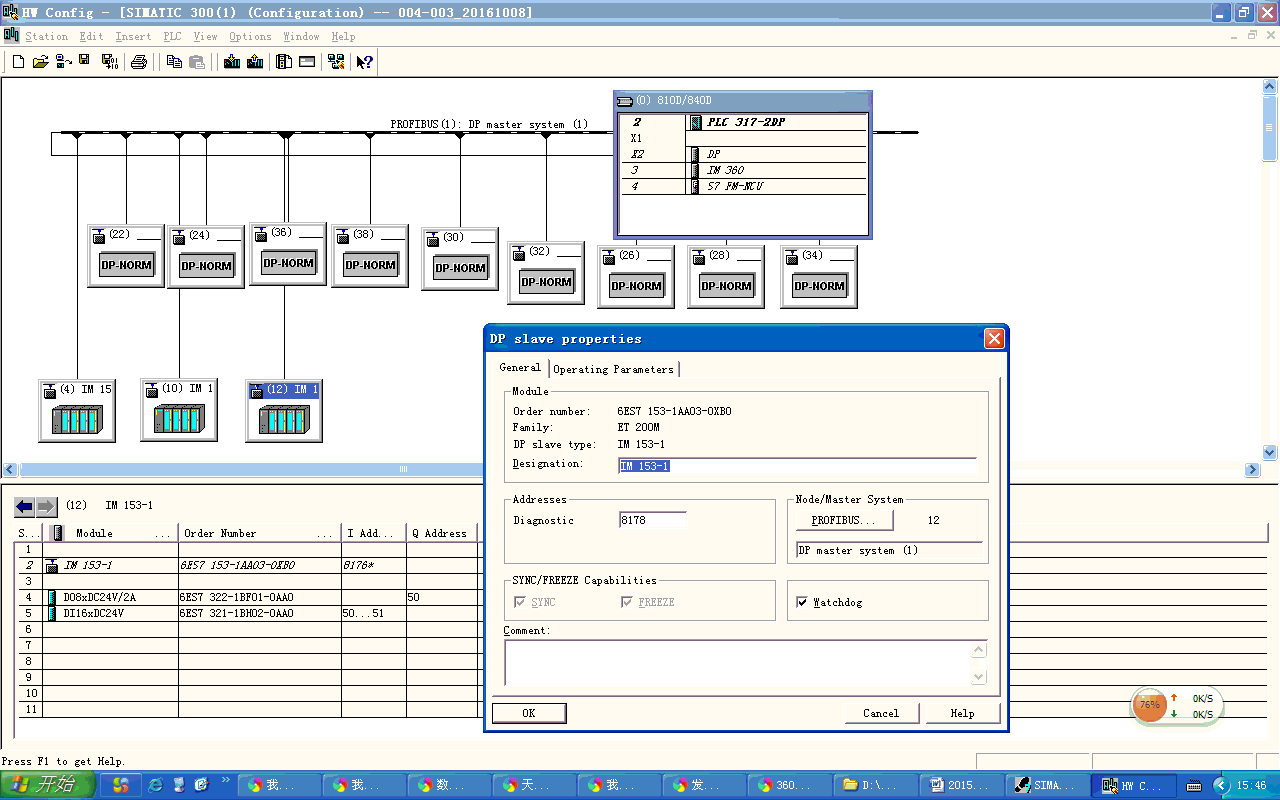Viewport: 1280px width, 800px height.
Task: Open the PLC menu
Action: click(173, 36)
